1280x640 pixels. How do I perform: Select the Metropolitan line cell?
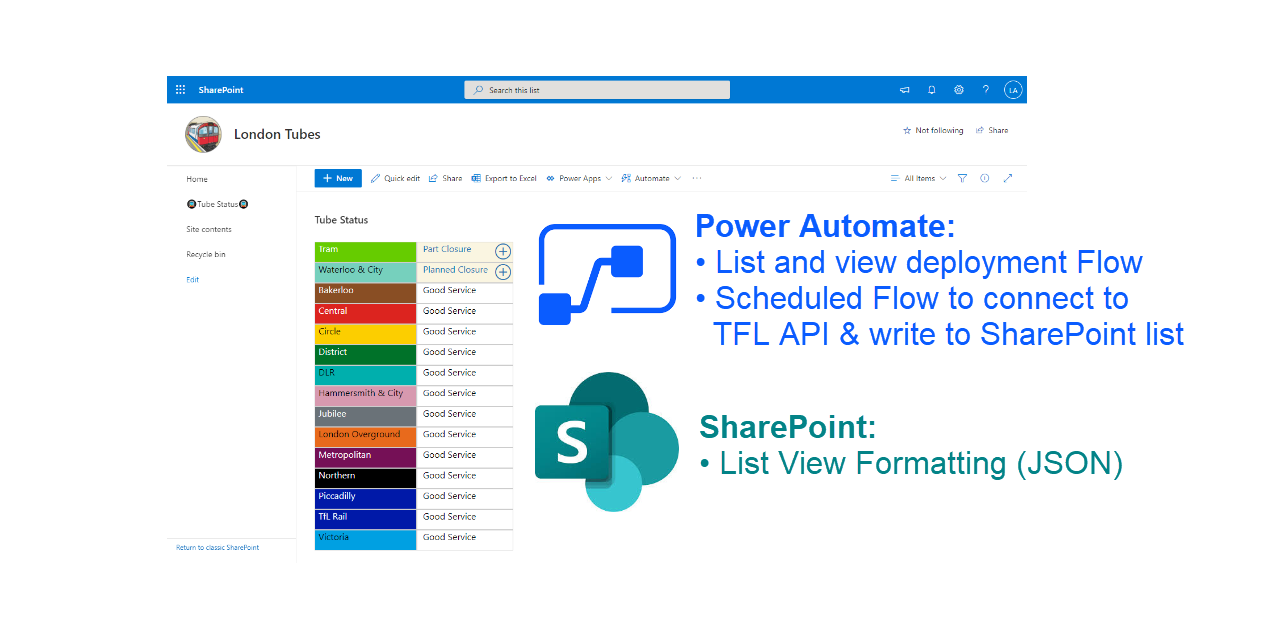[x=365, y=458]
